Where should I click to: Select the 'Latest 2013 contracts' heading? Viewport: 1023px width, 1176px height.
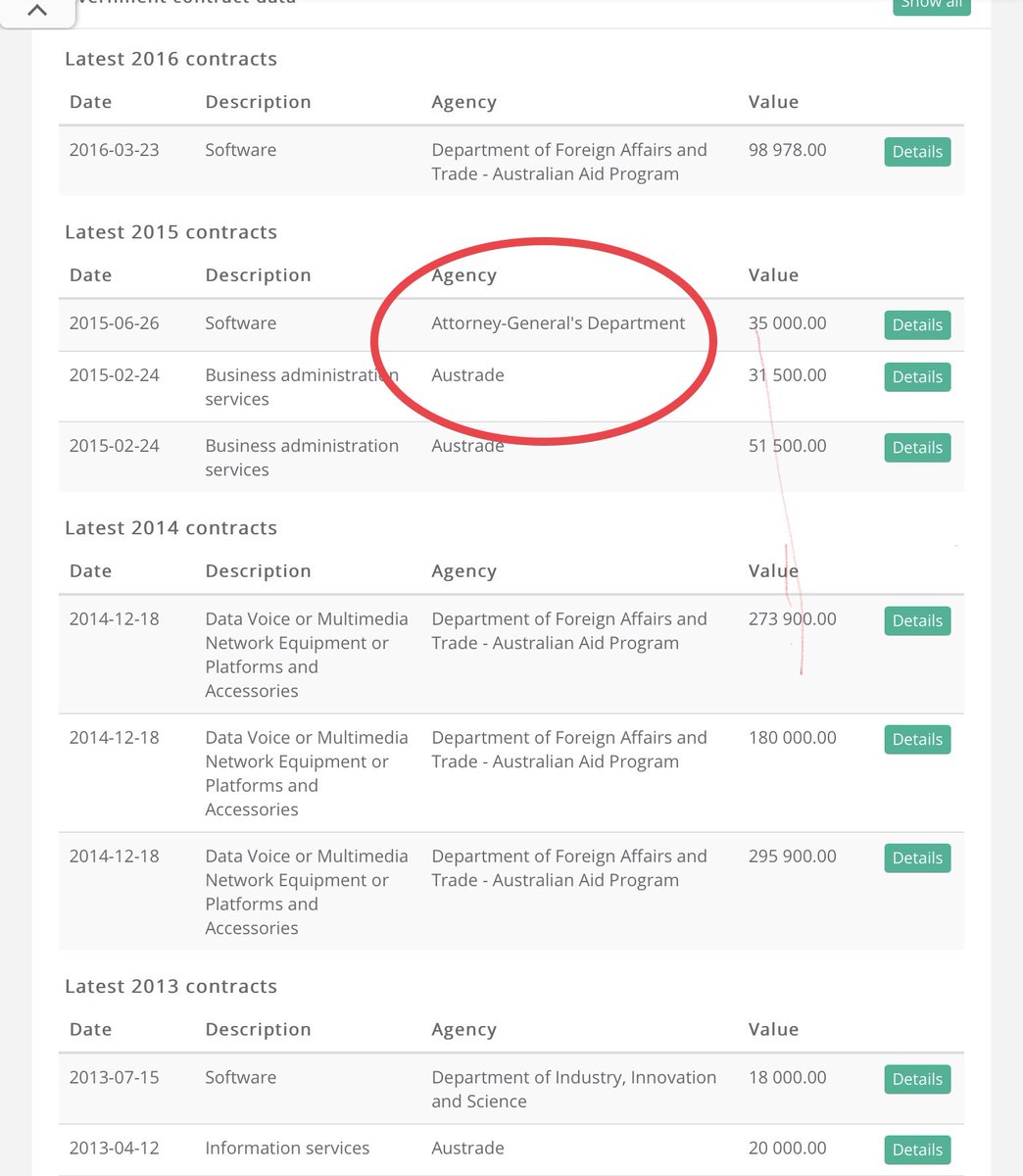coord(170,987)
